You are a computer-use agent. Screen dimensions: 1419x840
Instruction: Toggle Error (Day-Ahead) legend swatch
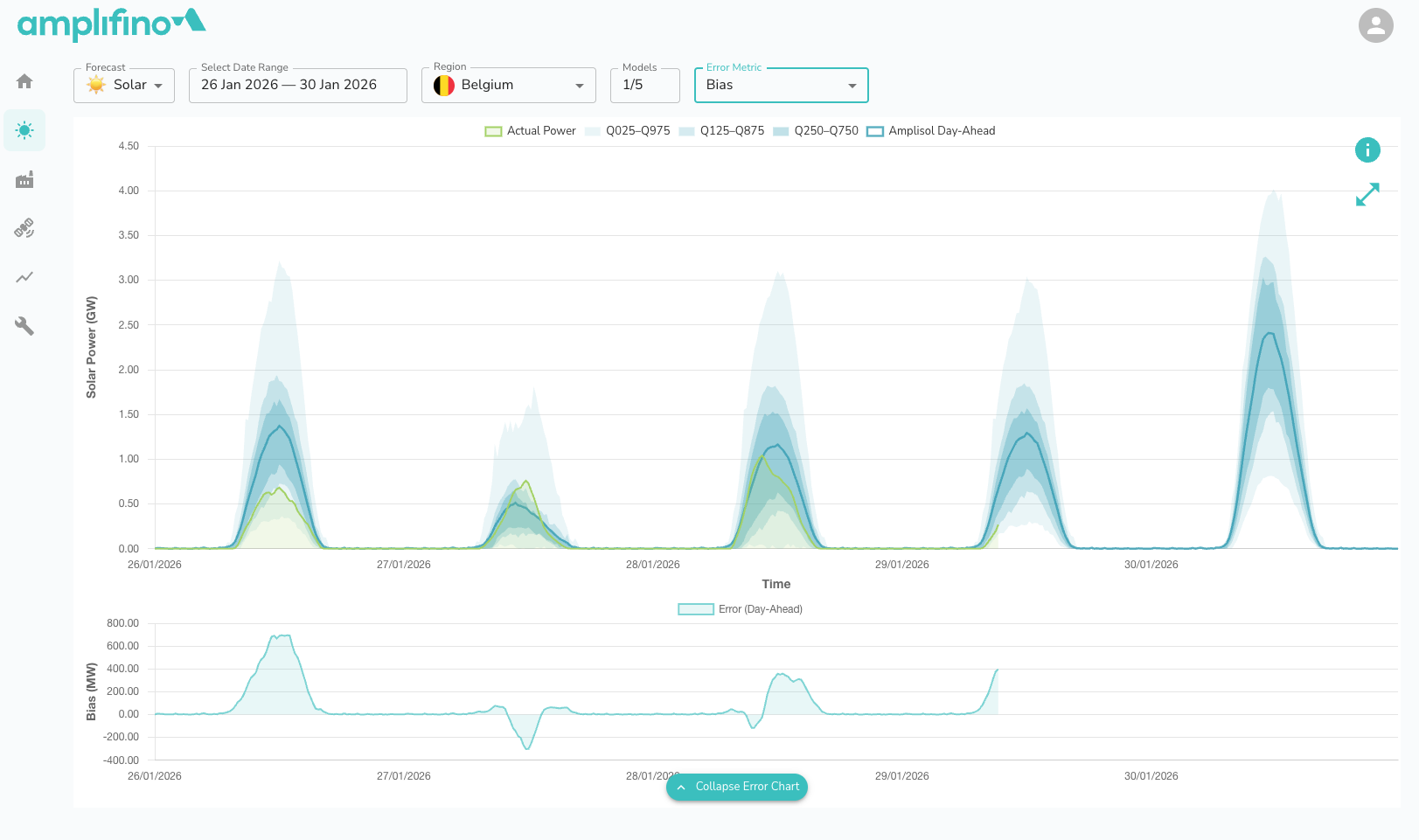tap(696, 609)
